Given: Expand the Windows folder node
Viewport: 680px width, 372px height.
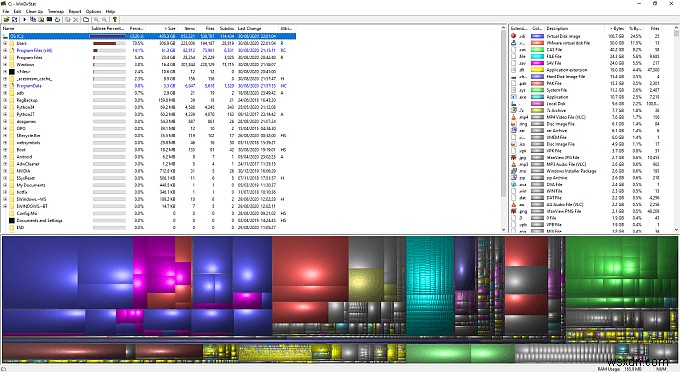Looking at the screenshot, I should [x=5, y=65].
